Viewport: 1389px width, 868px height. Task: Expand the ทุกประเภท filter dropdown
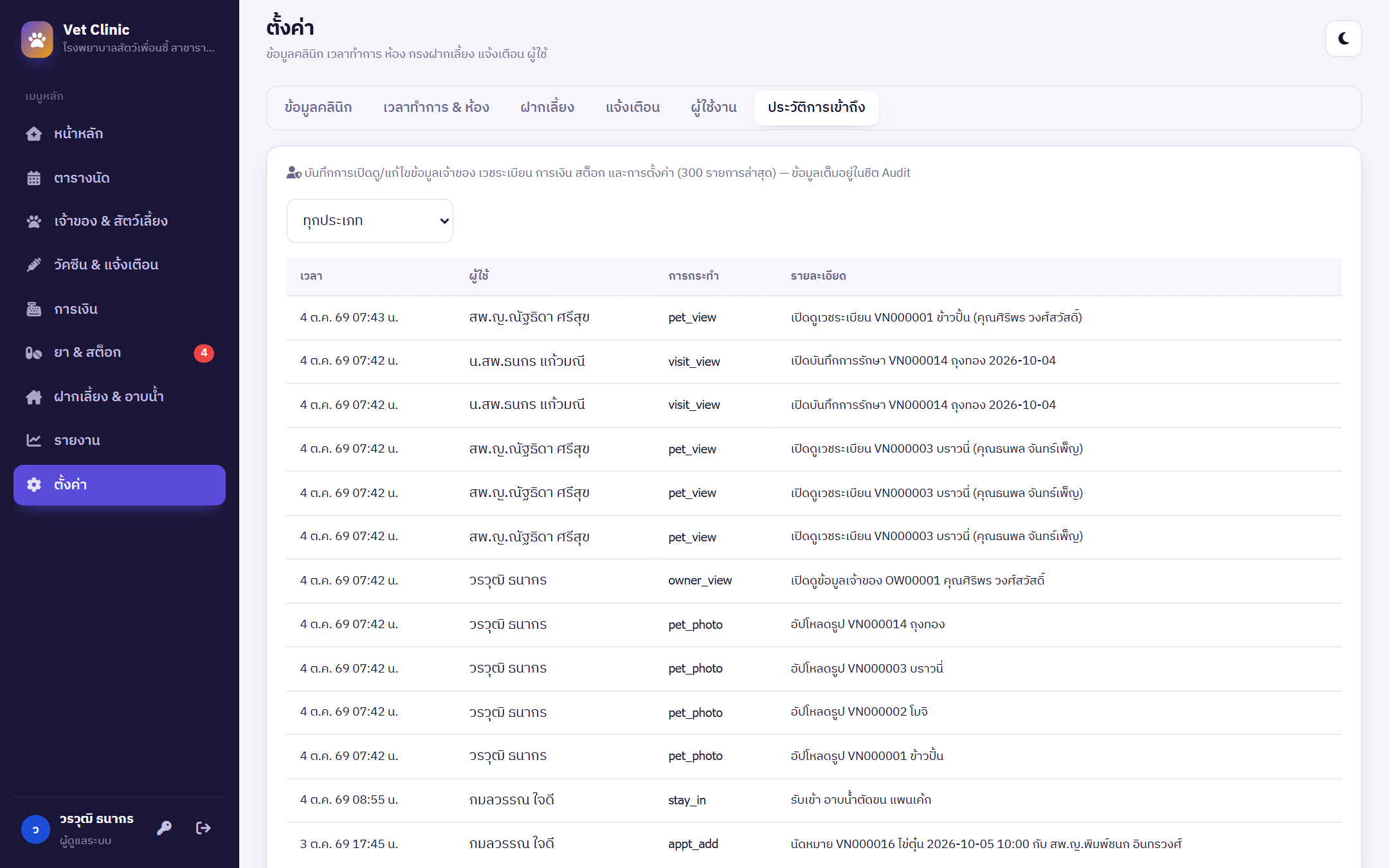(x=370, y=221)
